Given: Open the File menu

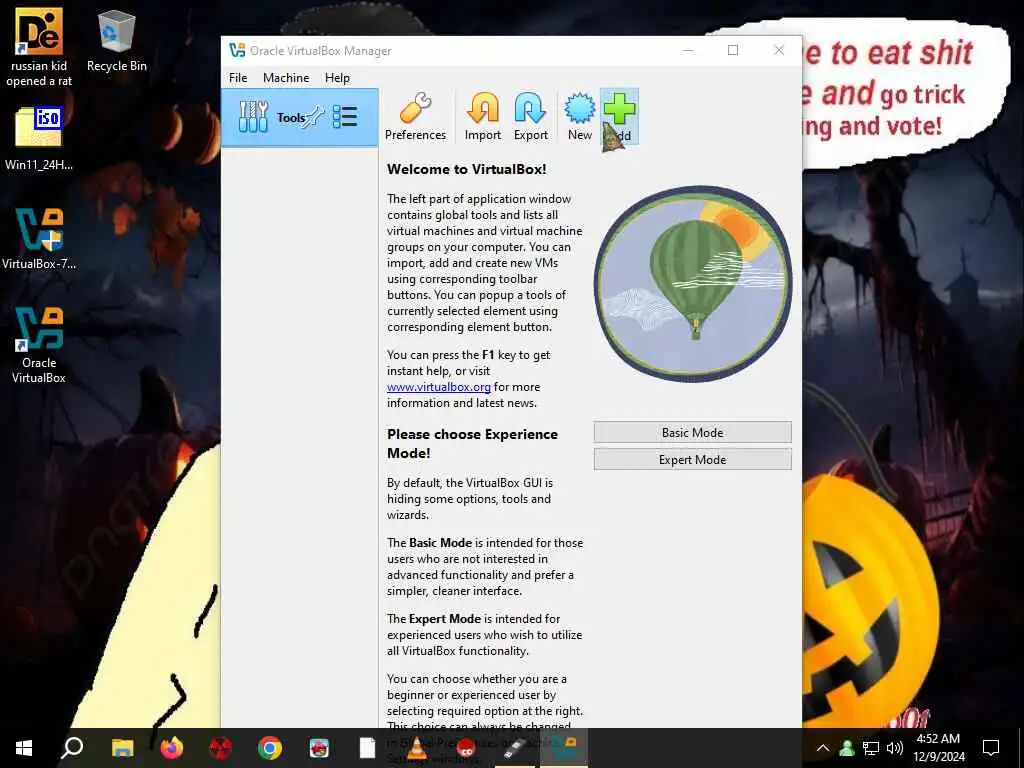Looking at the screenshot, I should tap(238, 78).
